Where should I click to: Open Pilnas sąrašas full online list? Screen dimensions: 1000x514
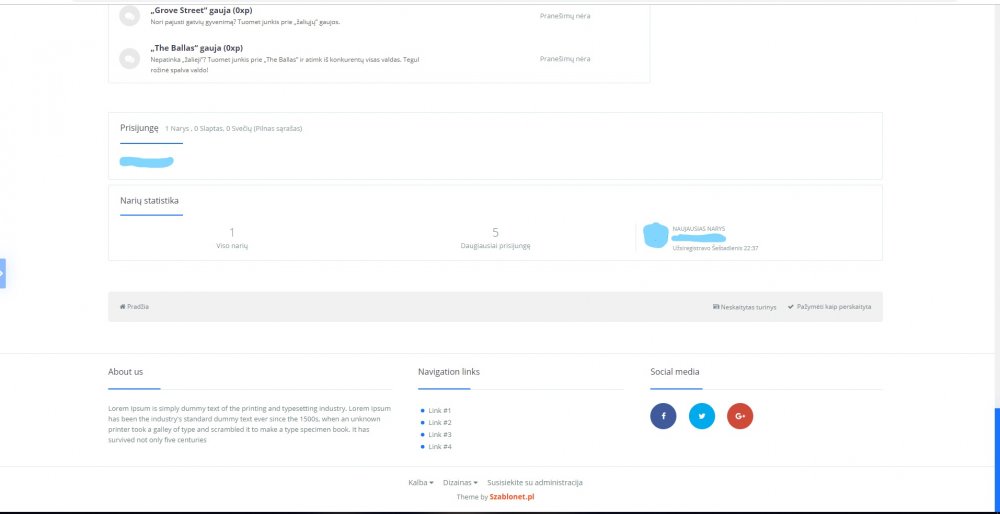[x=277, y=128]
